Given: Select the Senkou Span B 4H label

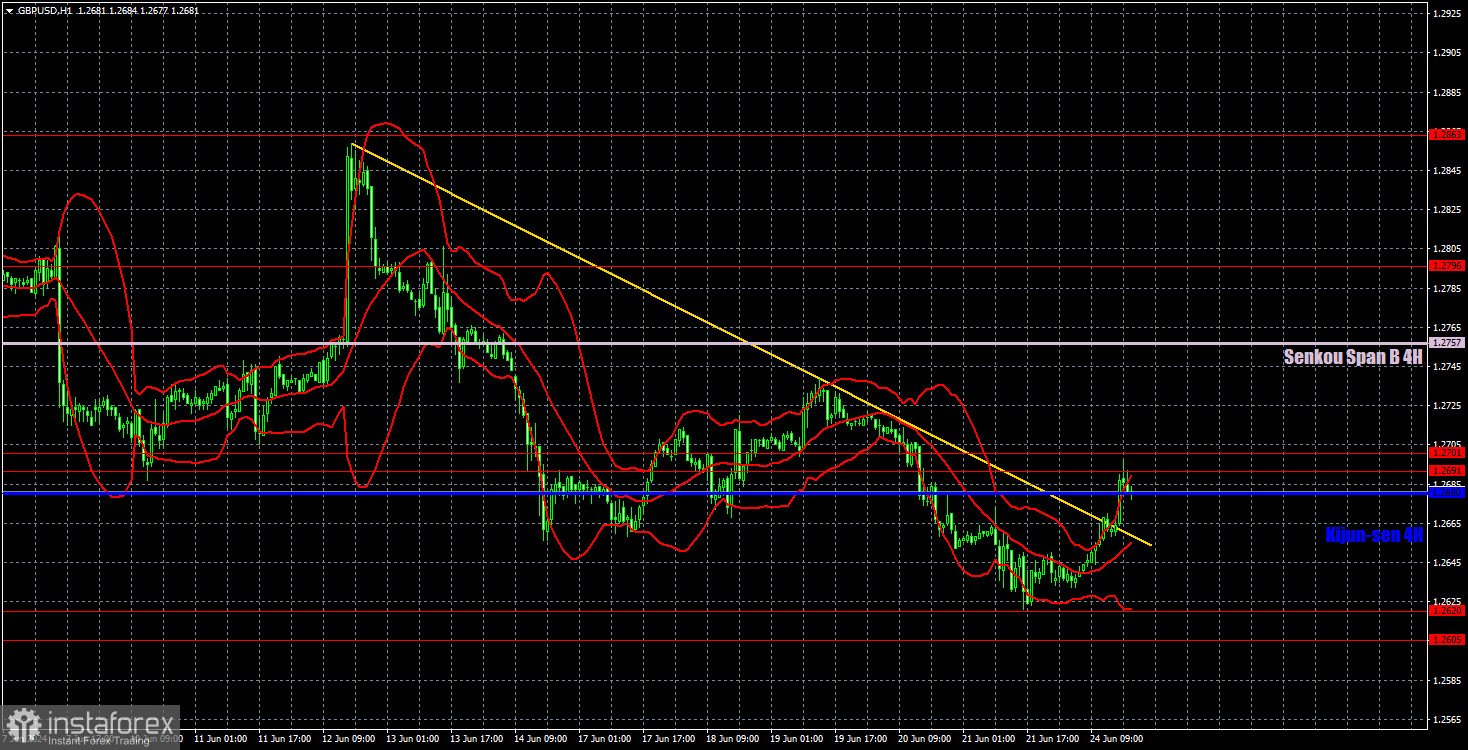Looking at the screenshot, I should 1353,356.
